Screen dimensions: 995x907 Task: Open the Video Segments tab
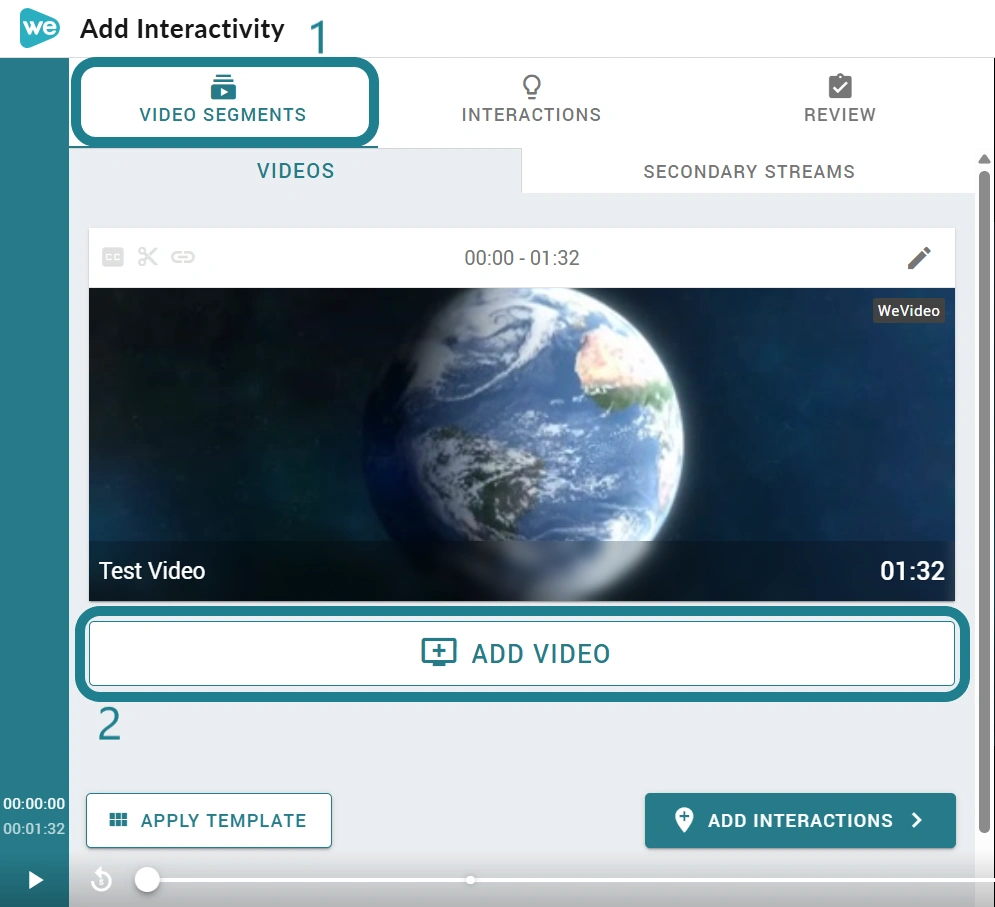[223, 102]
